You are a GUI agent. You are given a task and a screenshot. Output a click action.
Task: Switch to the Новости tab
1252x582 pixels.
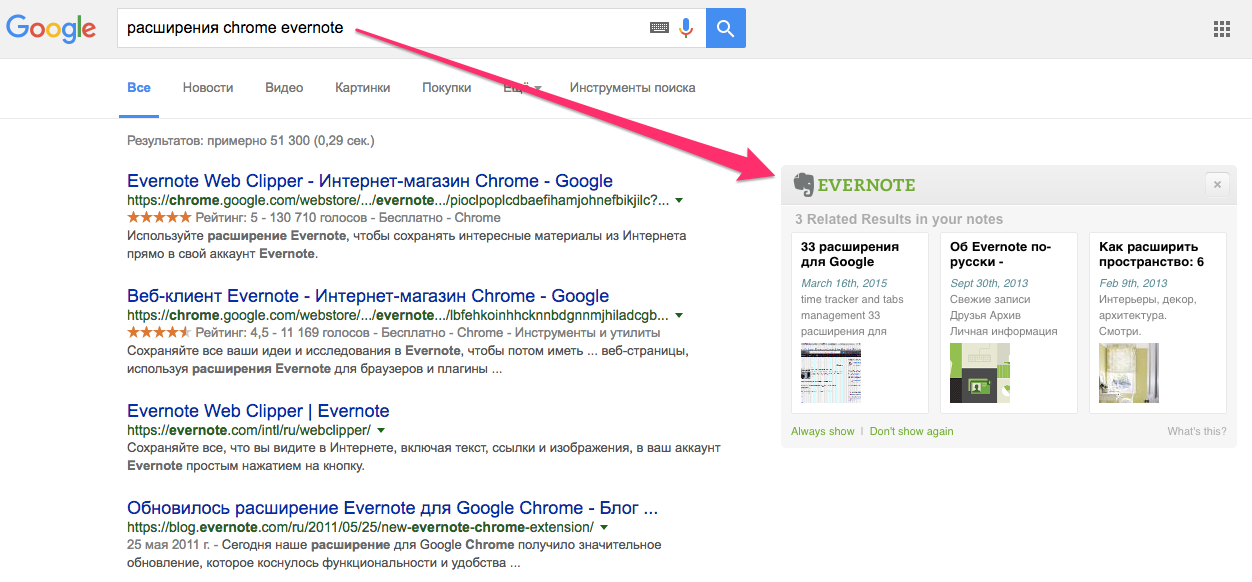pos(208,88)
